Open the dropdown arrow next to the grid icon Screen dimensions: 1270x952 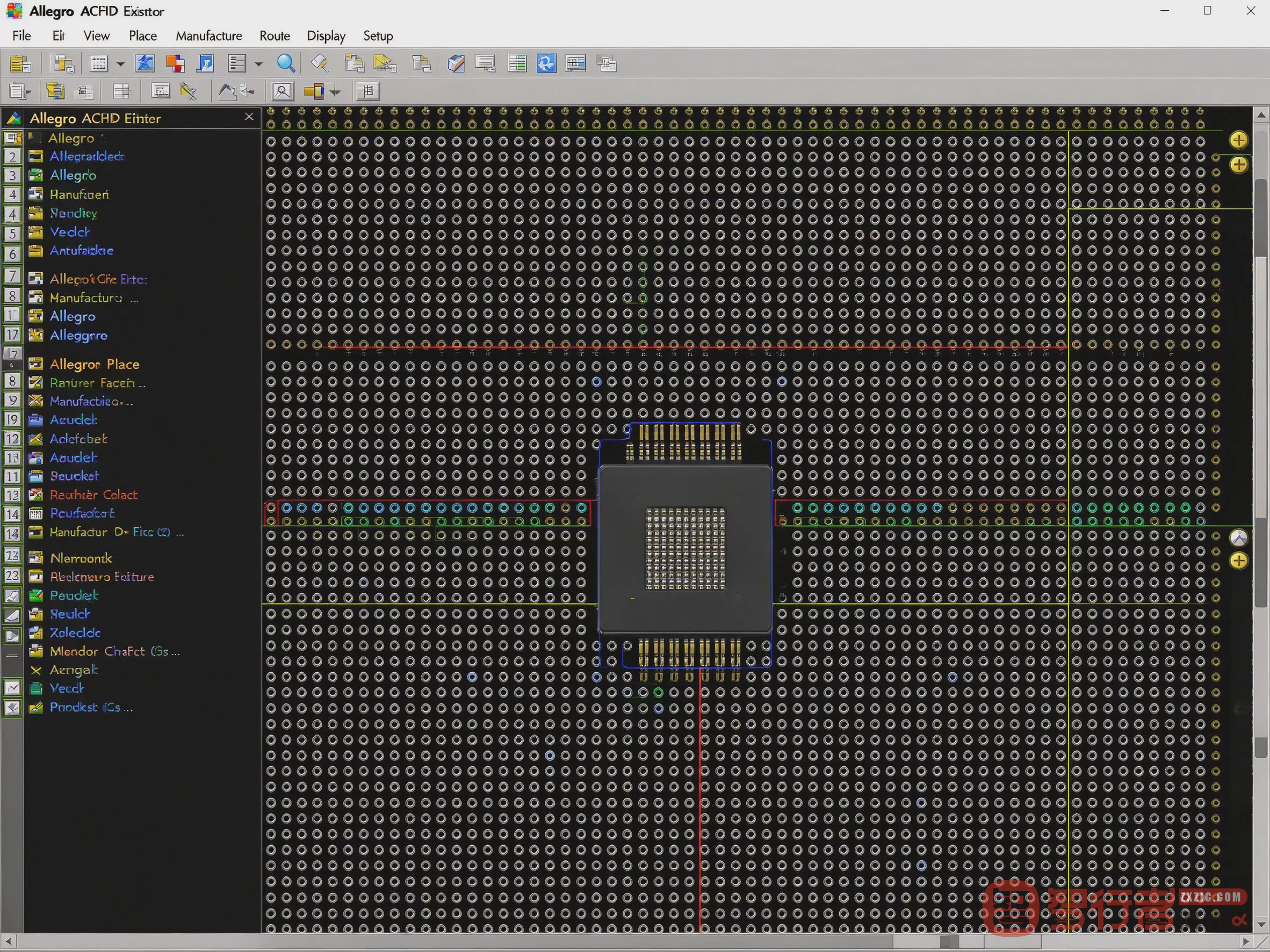(x=120, y=64)
